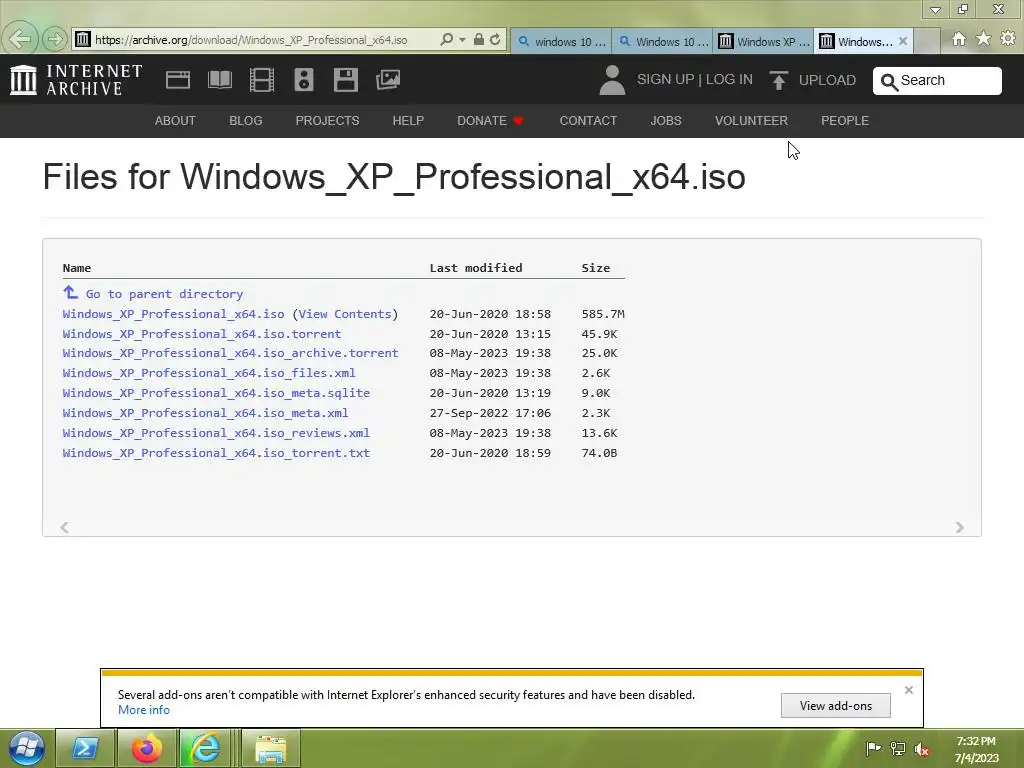
Task: Click the upload arrow icon
Action: [778, 80]
